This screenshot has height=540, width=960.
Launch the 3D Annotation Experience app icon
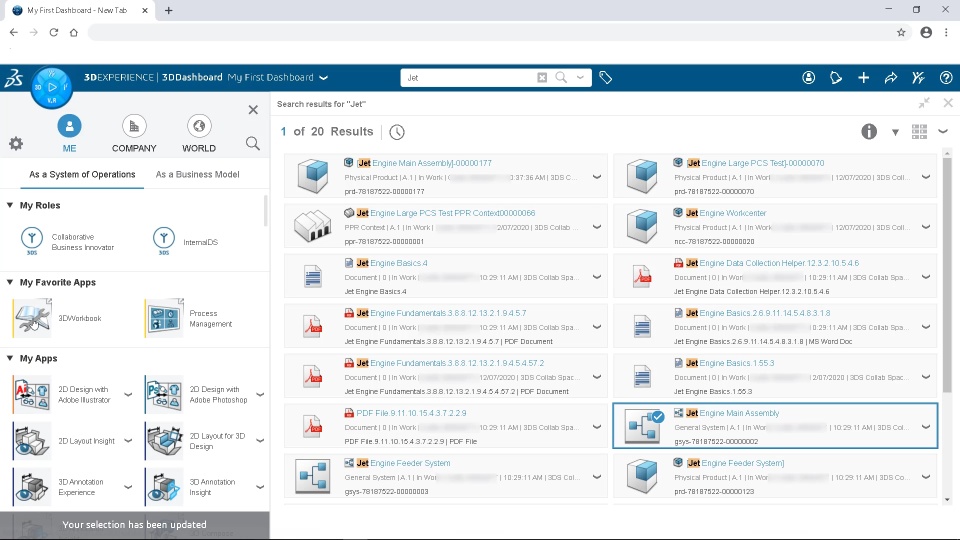(x=32, y=487)
